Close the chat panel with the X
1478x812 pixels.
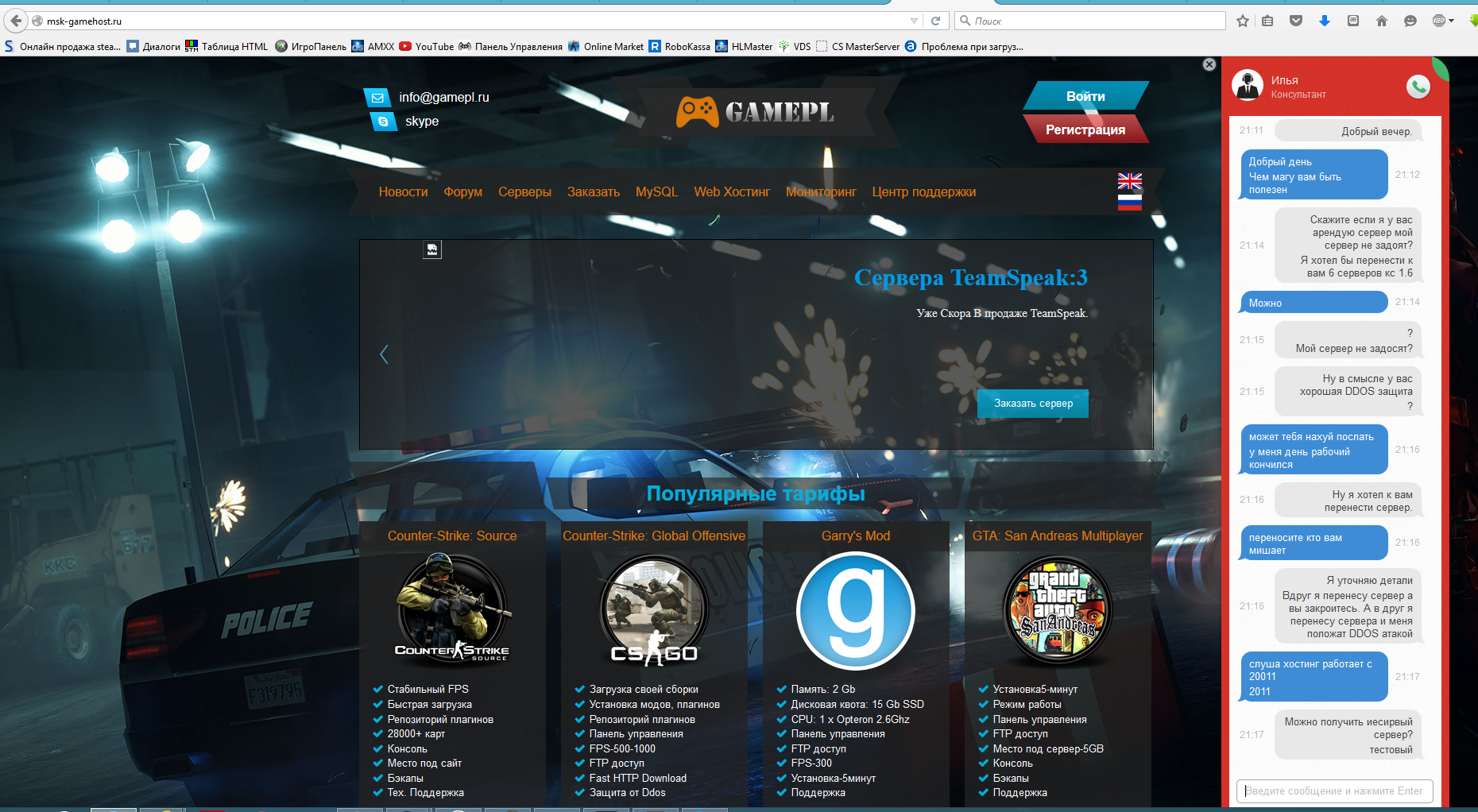(1209, 64)
